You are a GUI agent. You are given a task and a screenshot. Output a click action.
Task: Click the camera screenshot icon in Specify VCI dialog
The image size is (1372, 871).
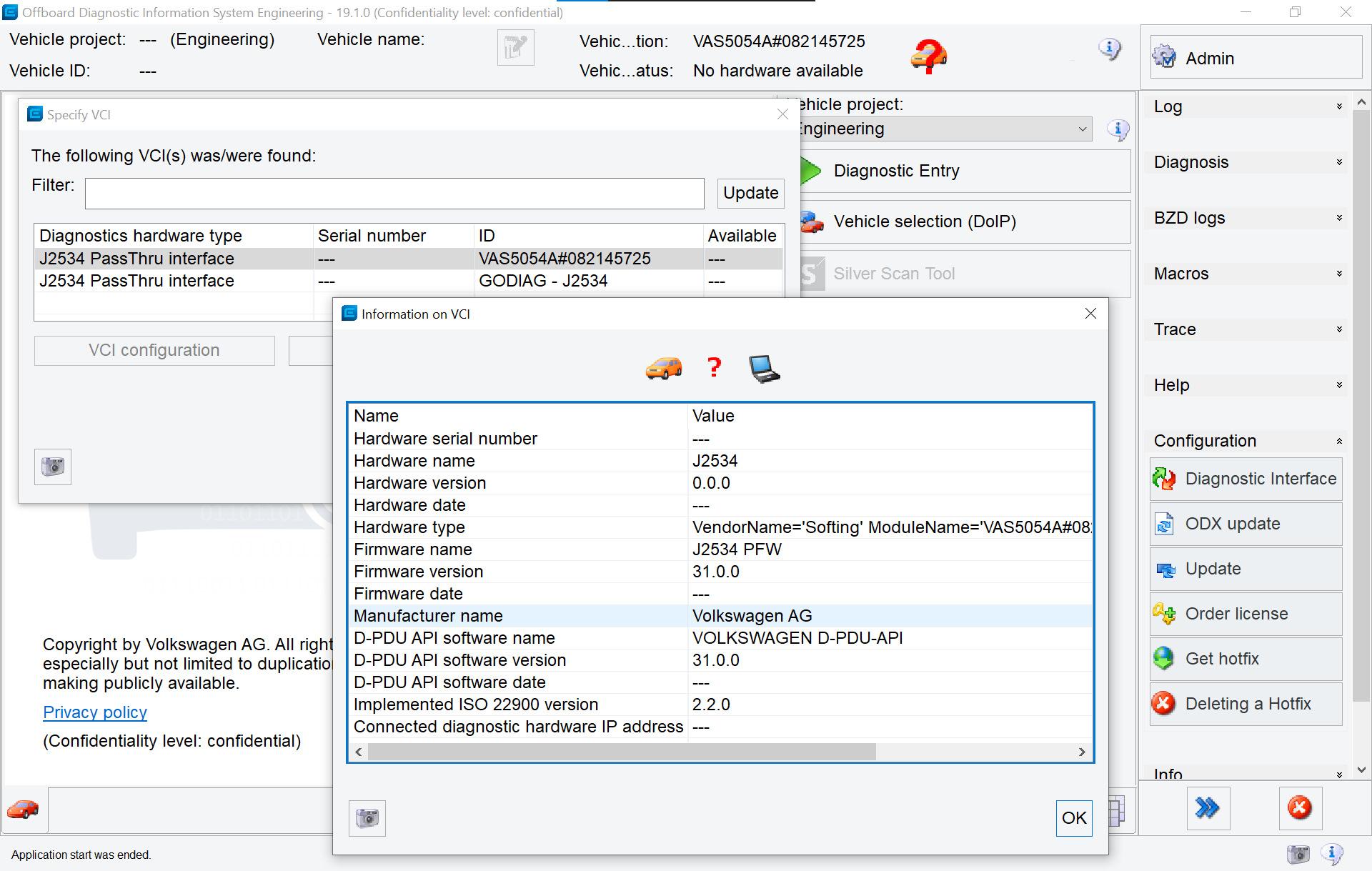tap(53, 467)
